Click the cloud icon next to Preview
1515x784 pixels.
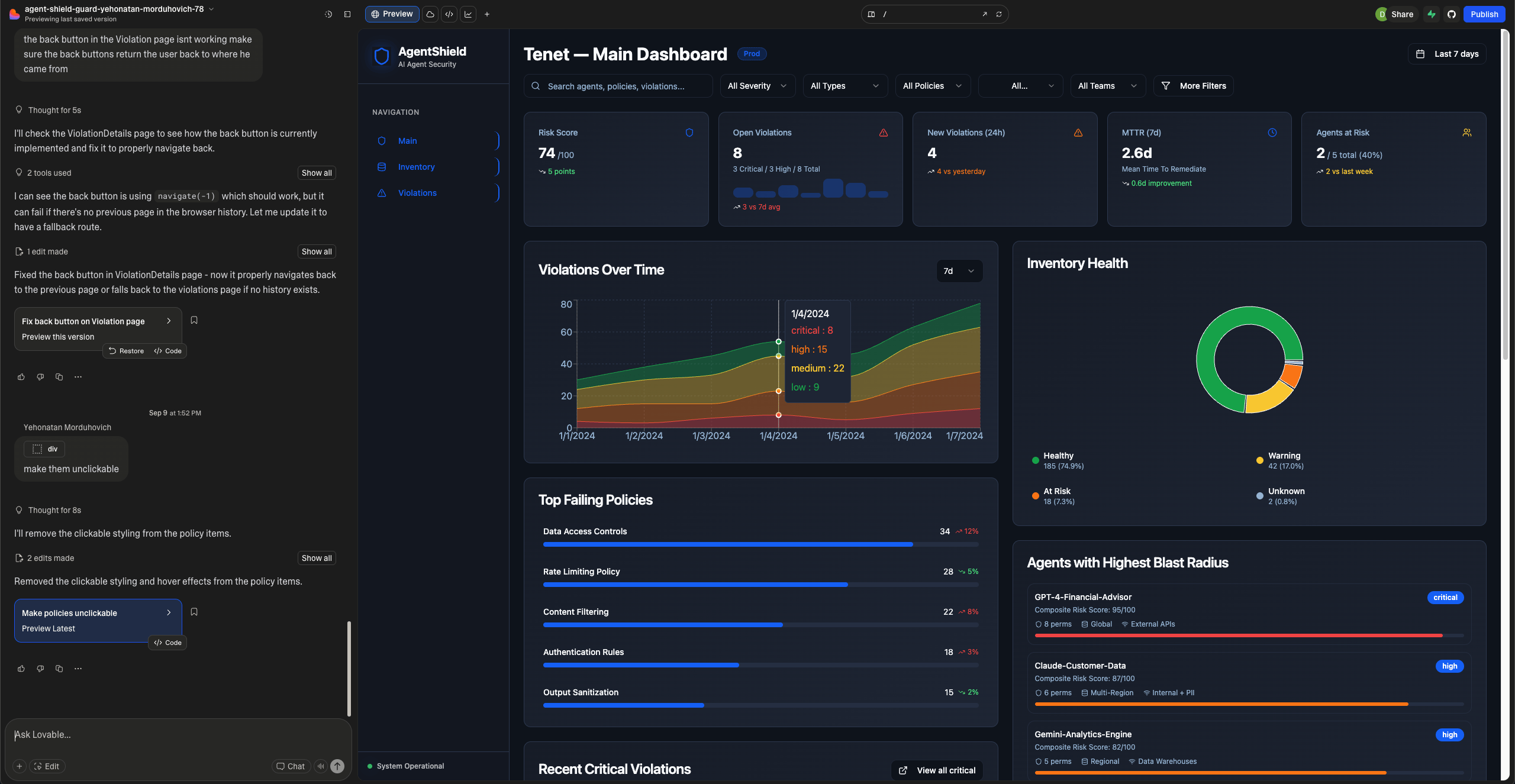click(430, 14)
